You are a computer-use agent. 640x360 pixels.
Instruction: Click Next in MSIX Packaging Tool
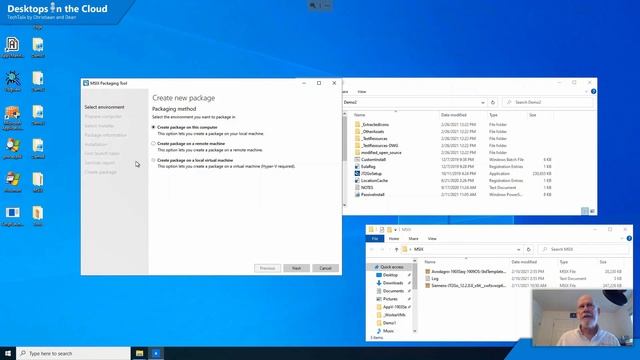coord(296,268)
